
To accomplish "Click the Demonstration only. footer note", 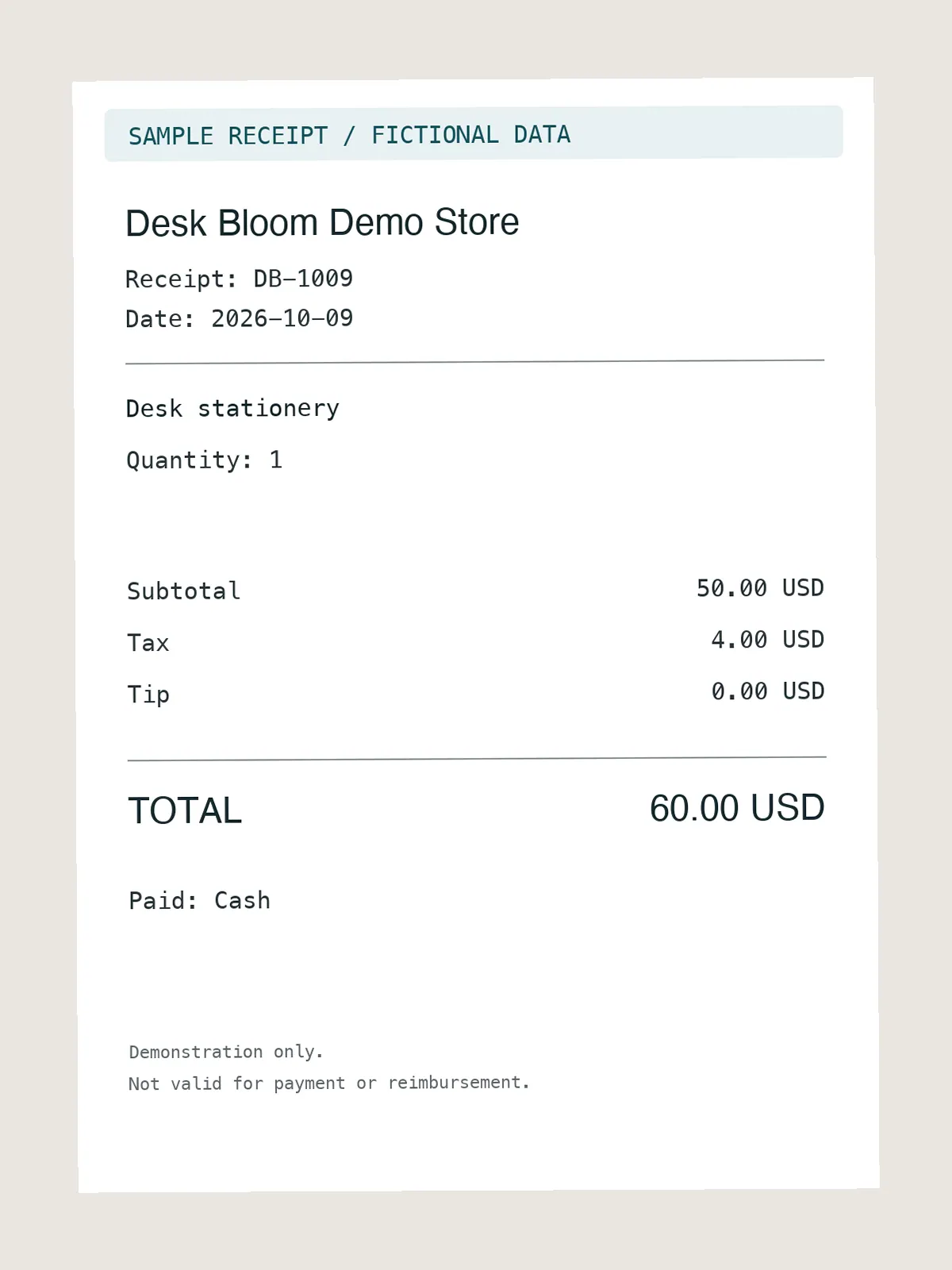I will 226,1052.
